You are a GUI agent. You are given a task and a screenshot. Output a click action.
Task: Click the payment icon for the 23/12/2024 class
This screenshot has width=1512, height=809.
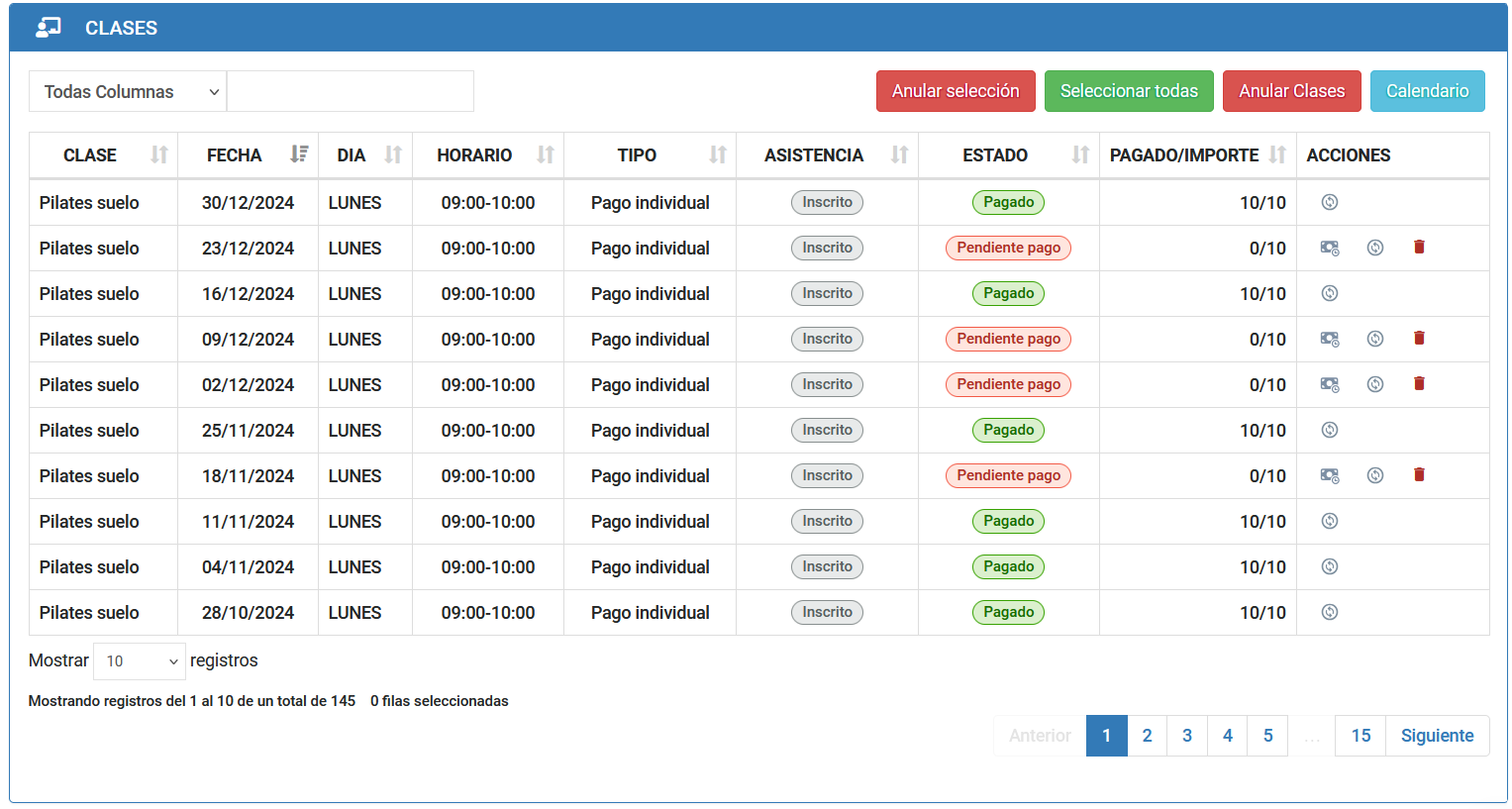(x=1329, y=248)
